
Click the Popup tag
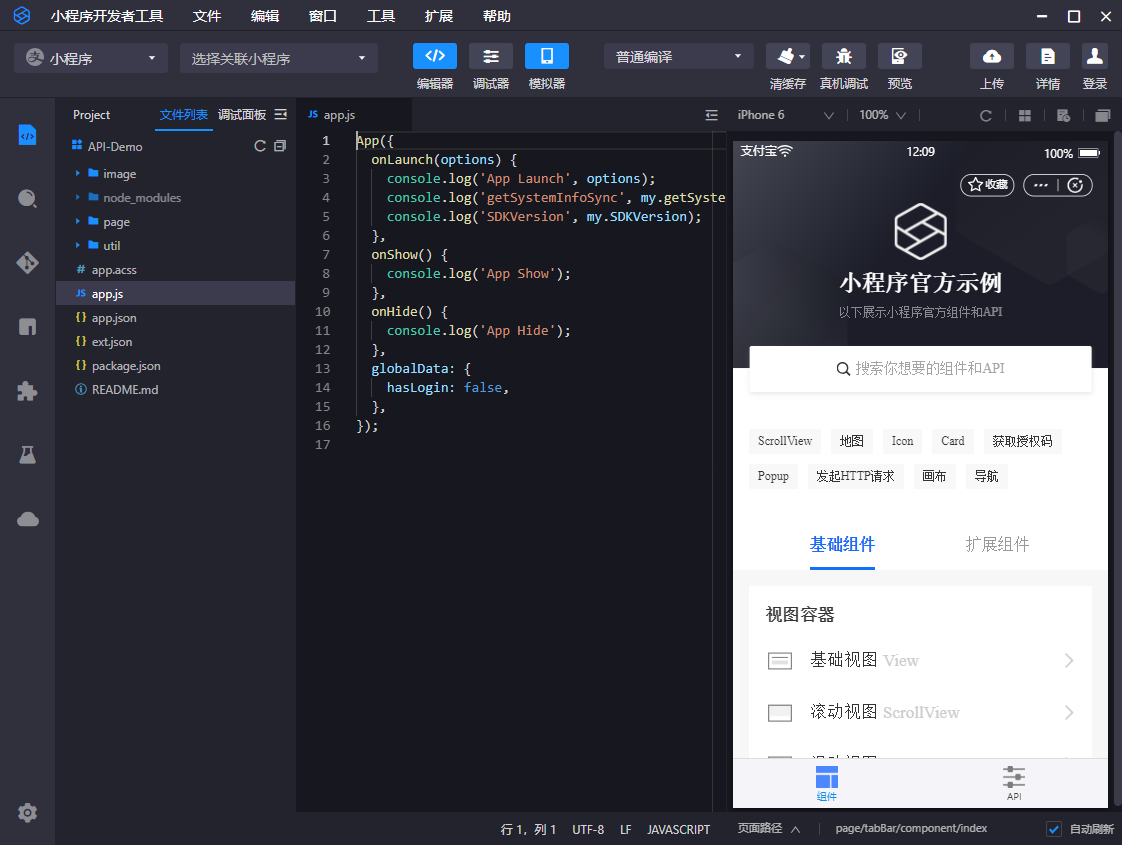pyautogui.click(x=773, y=477)
